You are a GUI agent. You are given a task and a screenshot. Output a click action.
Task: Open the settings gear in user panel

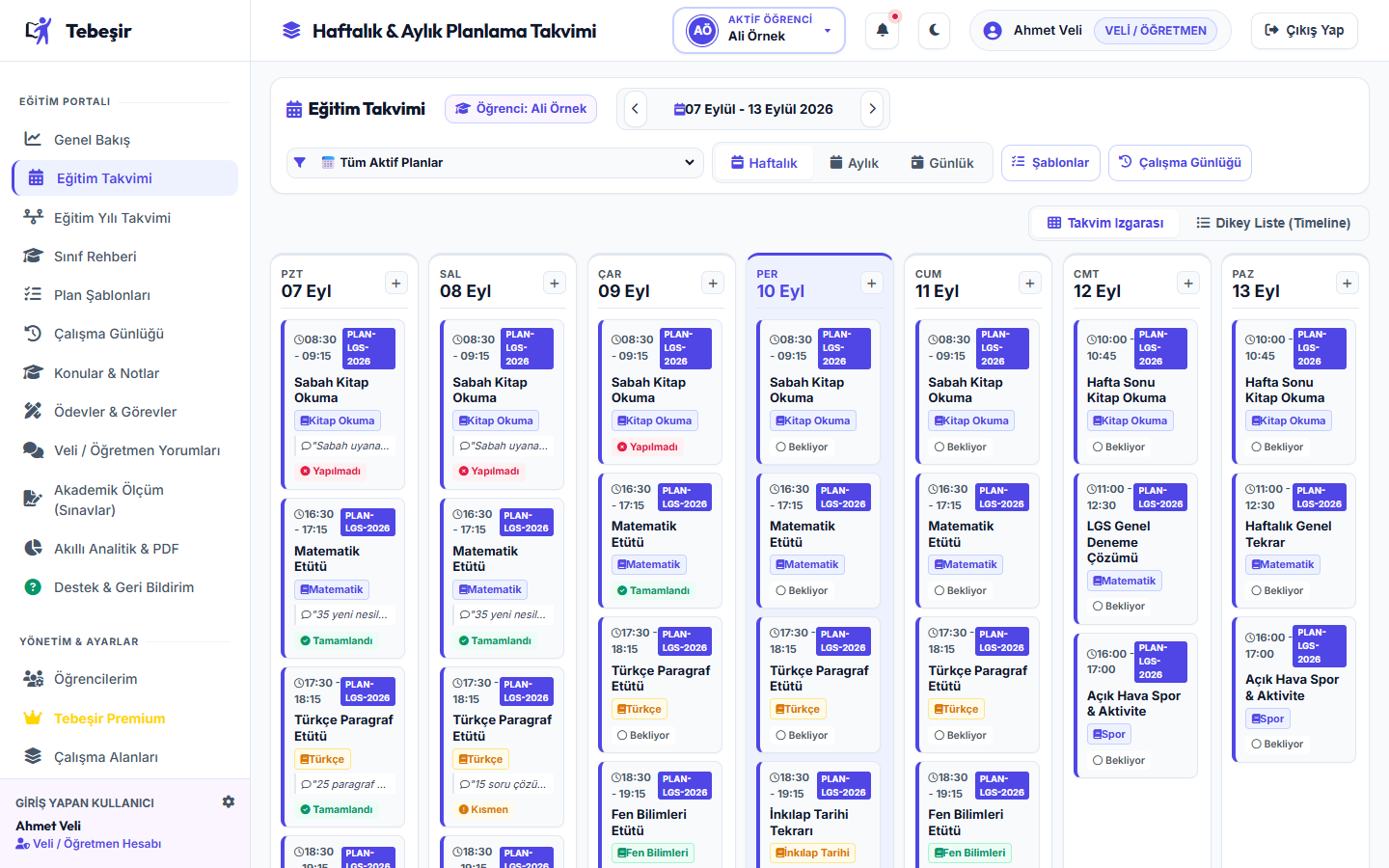click(x=229, y=801)
